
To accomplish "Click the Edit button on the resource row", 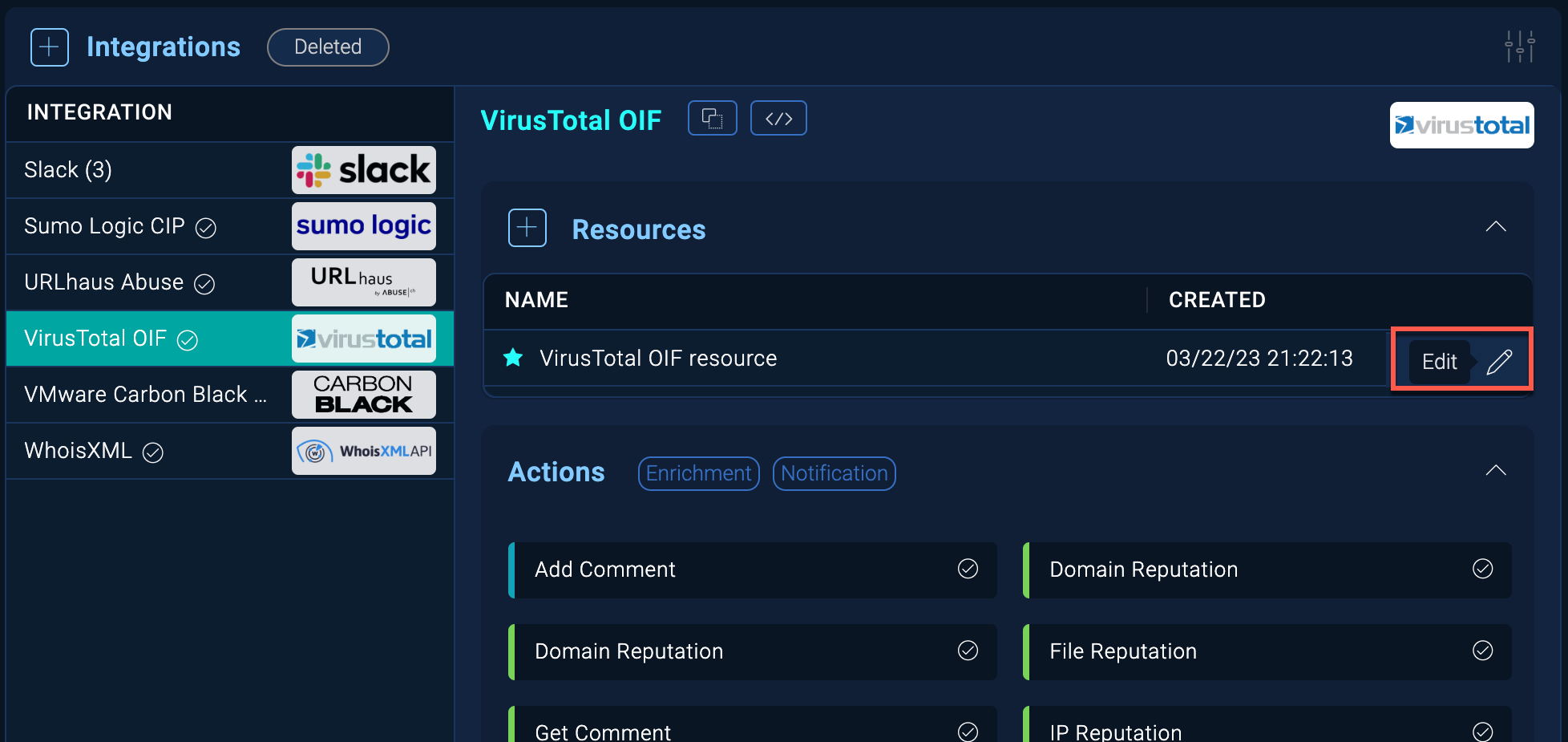I will coord(1438,361).
